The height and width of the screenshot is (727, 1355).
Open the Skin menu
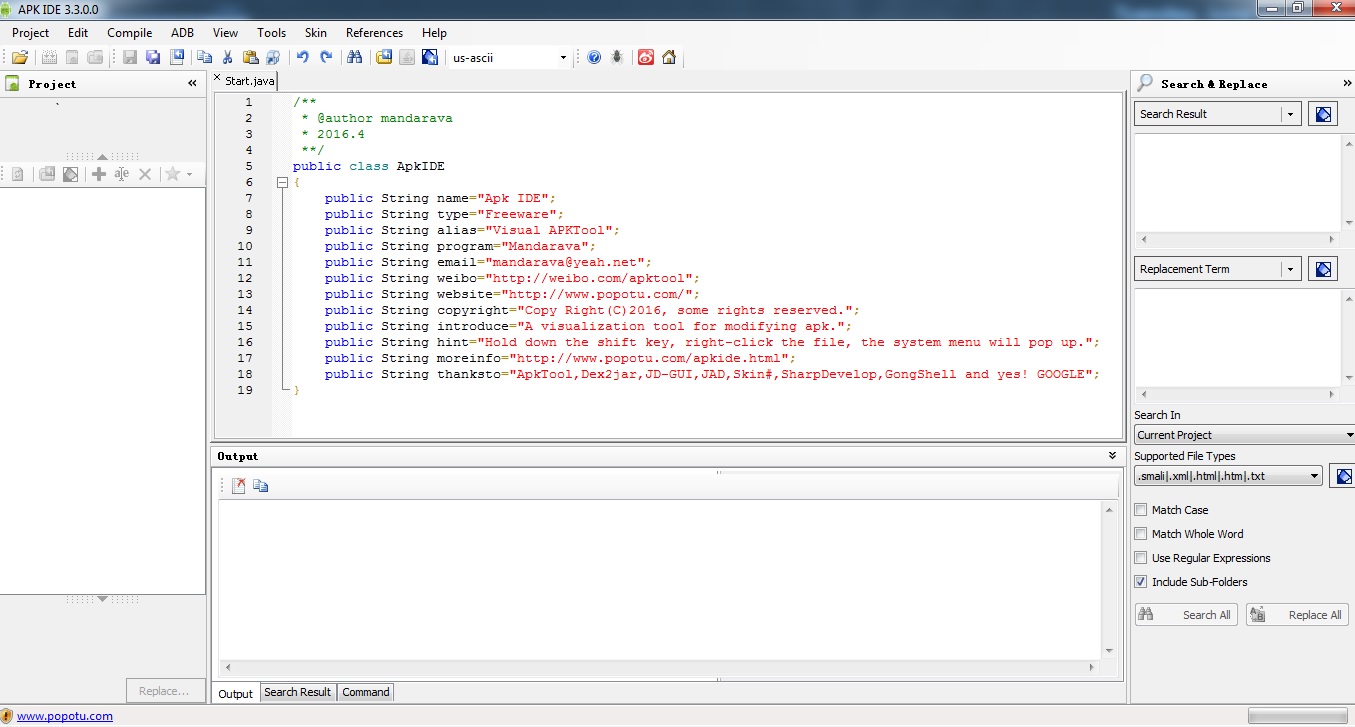click(x=316, y=33)
